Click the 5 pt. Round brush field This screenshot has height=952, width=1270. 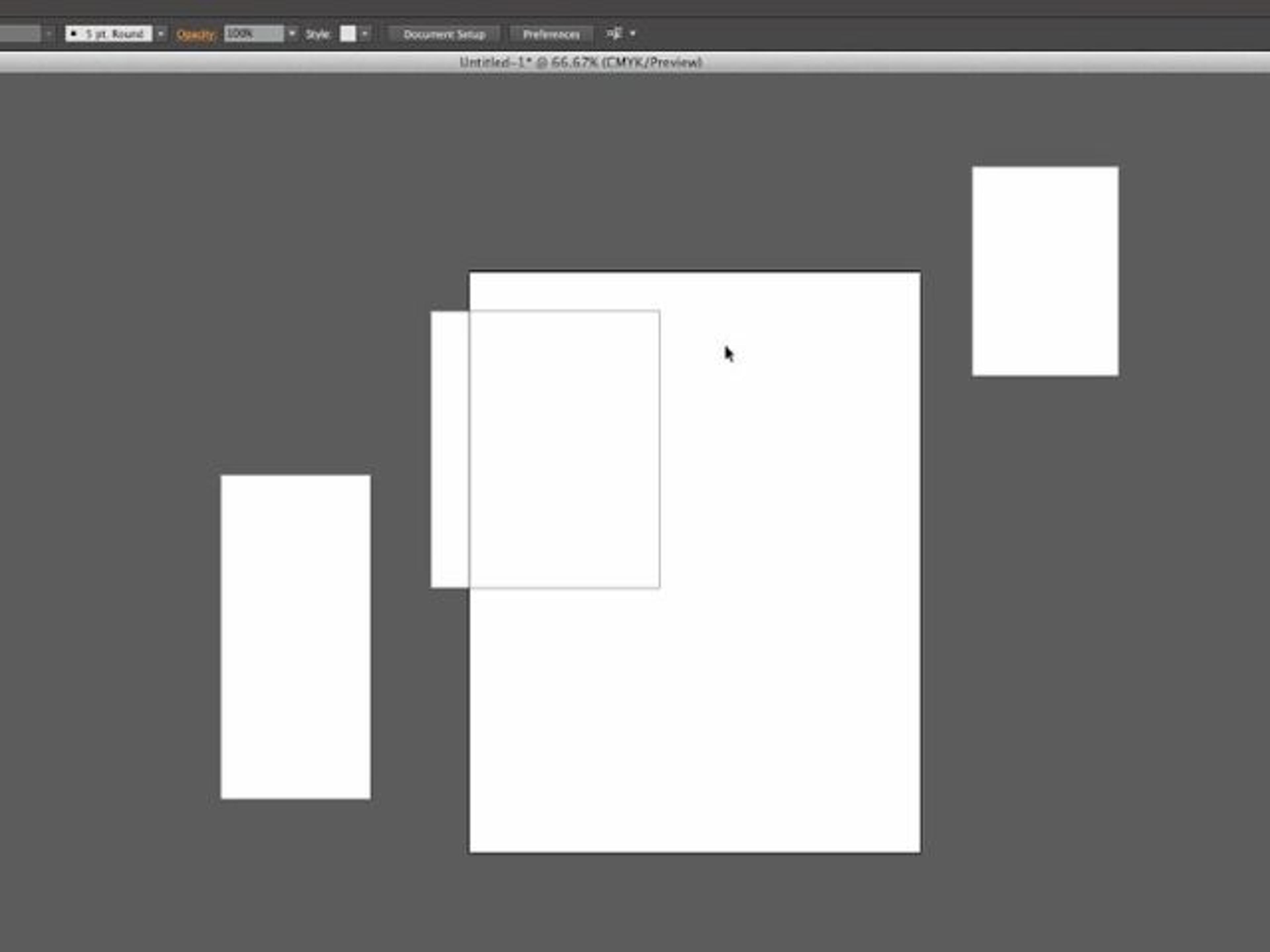tap(108, 34)
